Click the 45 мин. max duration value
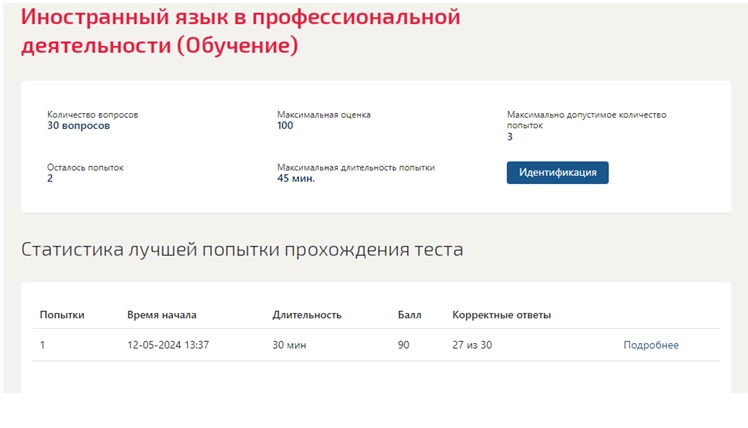Screen dimensions: 748x428 pyautogui.click(x=296, y=178)
